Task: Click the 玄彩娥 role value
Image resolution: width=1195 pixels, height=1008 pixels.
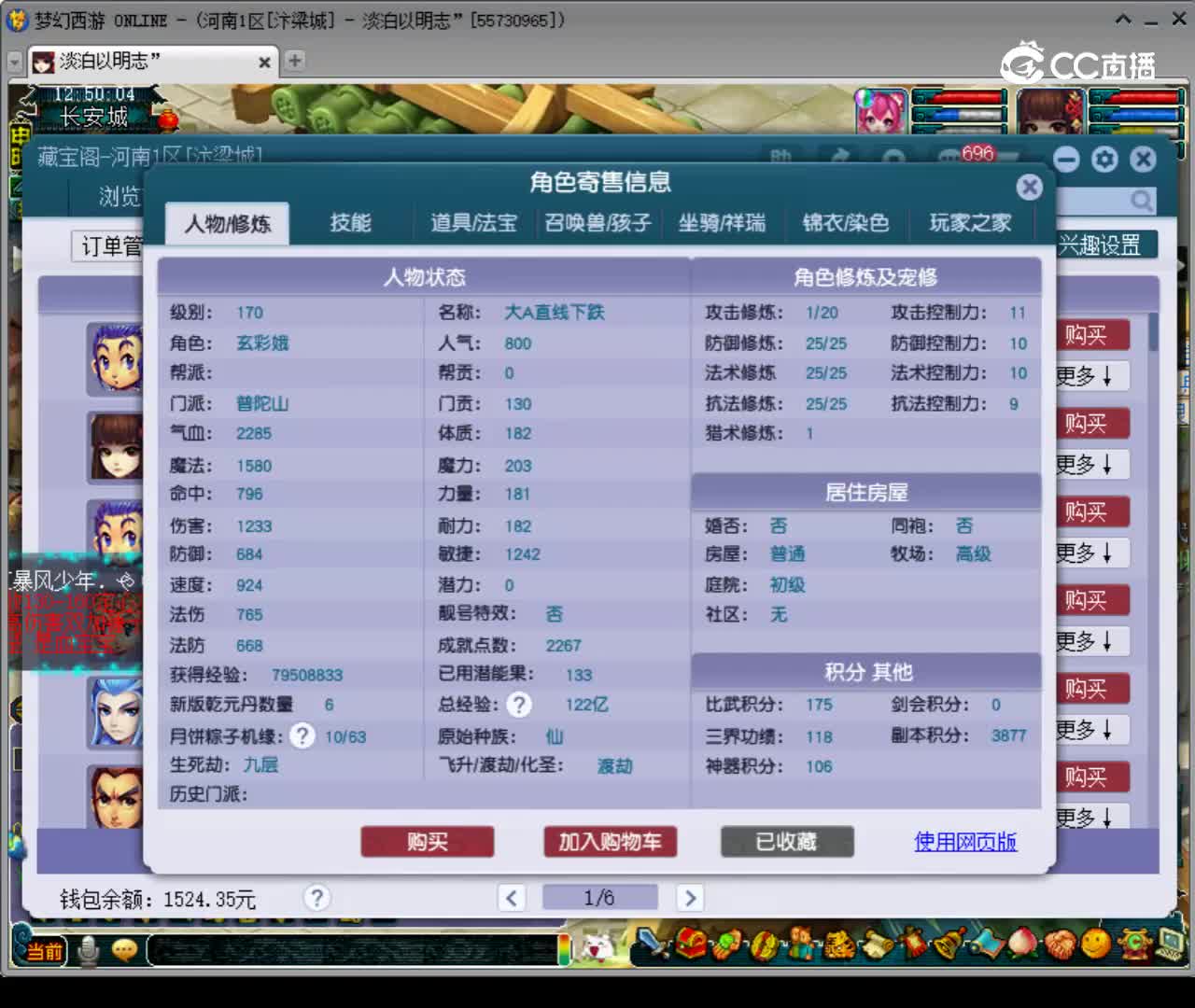Action: click(262, 343)
